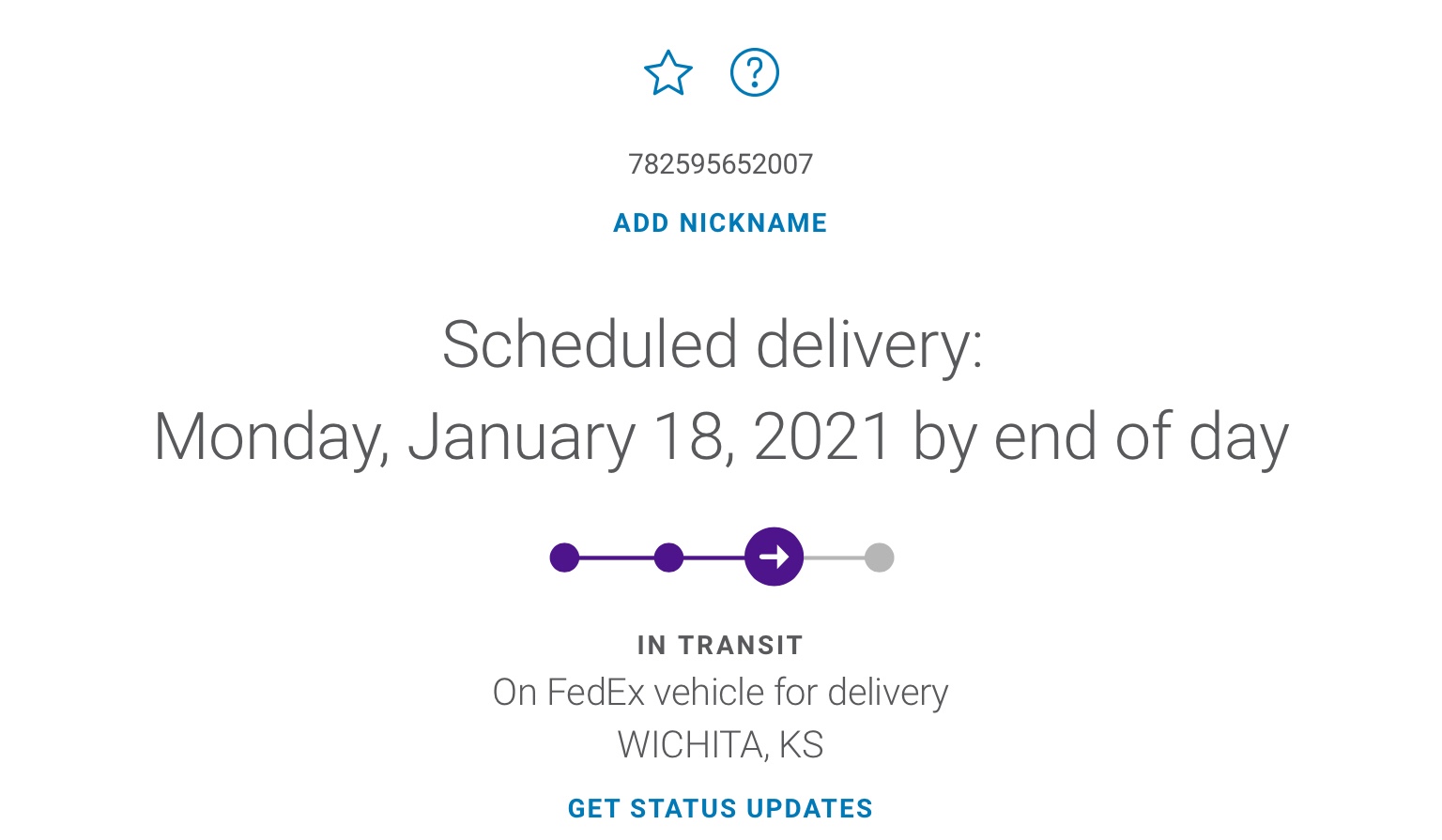Click tracking number 782595652007
Image resolution: width=1442 pixels, height=840 pixels.
(720, 164)
